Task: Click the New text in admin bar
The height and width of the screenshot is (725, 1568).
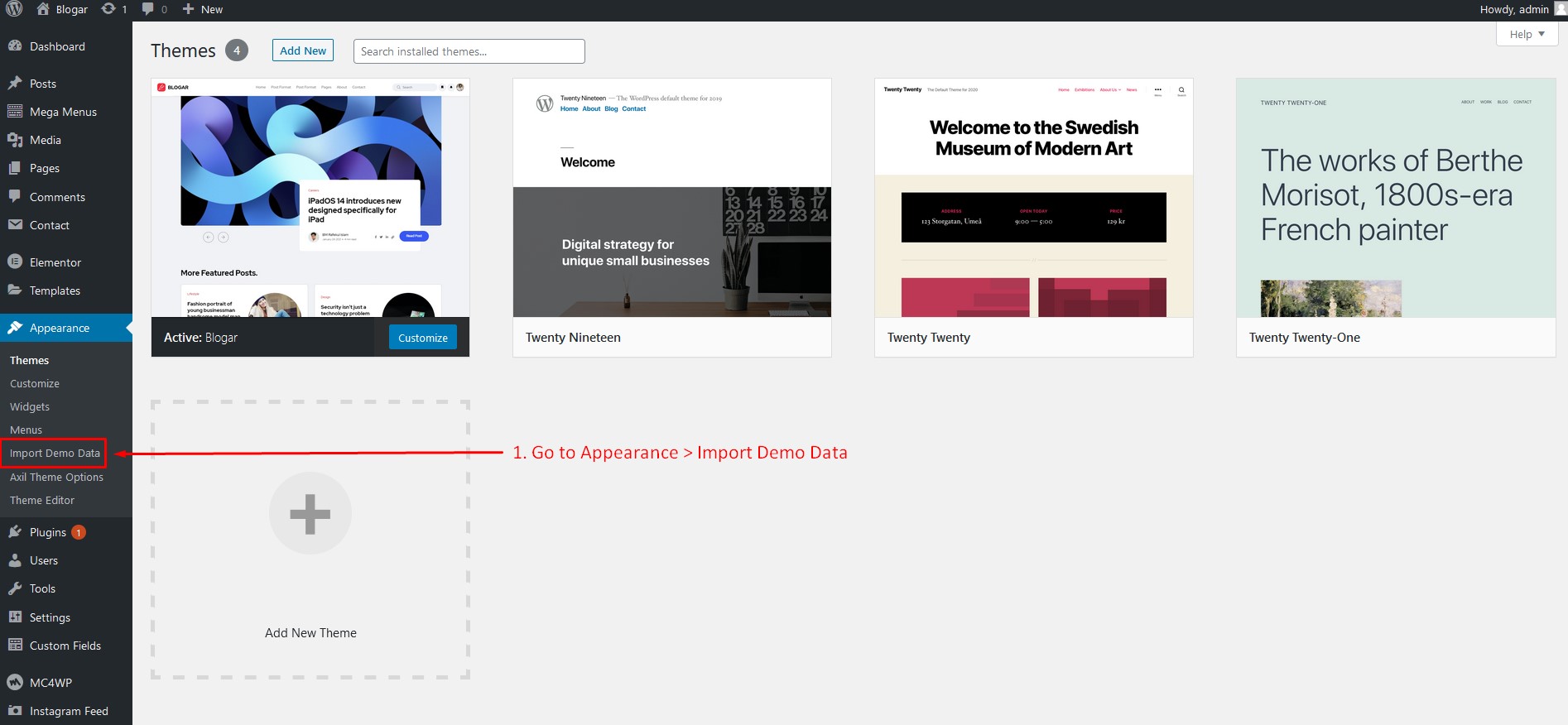Action: click(212, 9)
